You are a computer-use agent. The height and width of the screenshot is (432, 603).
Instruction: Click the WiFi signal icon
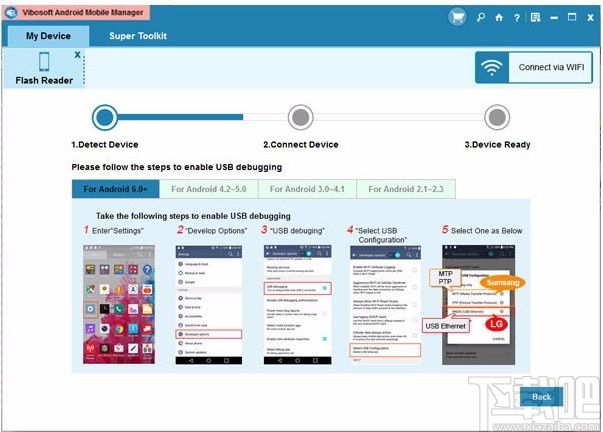492,68
